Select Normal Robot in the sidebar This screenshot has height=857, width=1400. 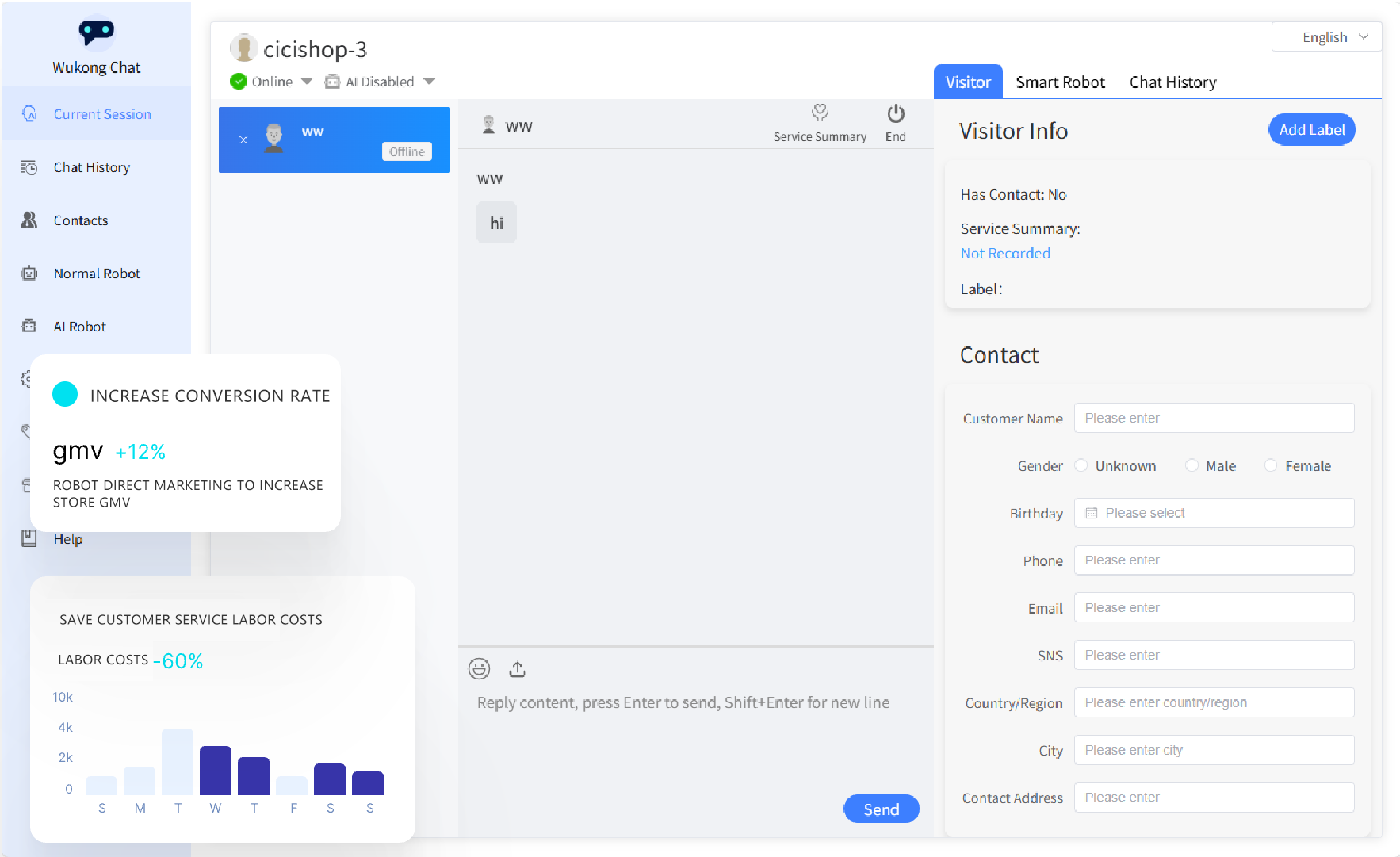(97, 274)
